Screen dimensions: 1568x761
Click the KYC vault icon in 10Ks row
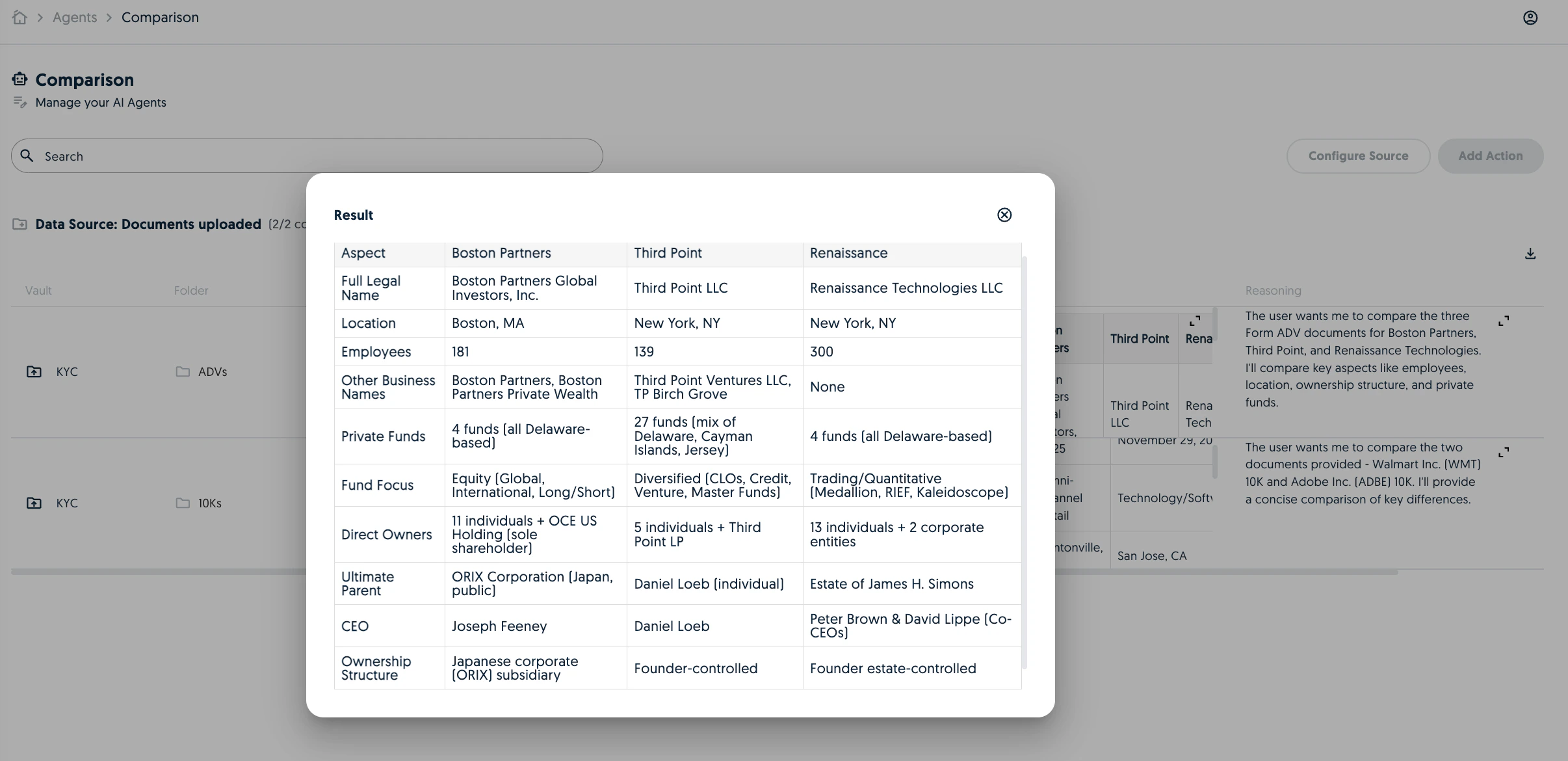pos(34,503)
